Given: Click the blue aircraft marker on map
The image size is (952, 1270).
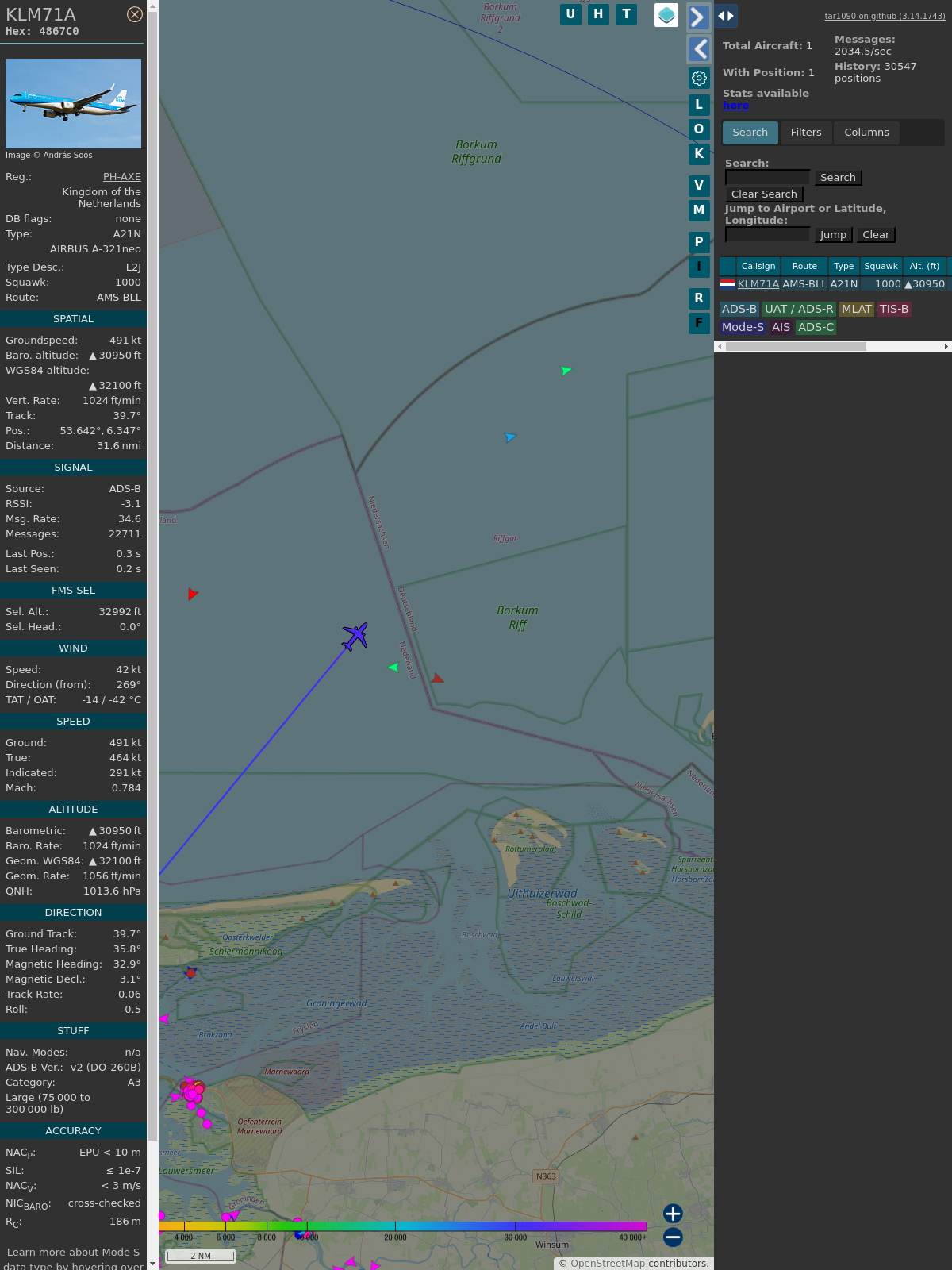Looking at the screenshot, I should pos(510,437).
